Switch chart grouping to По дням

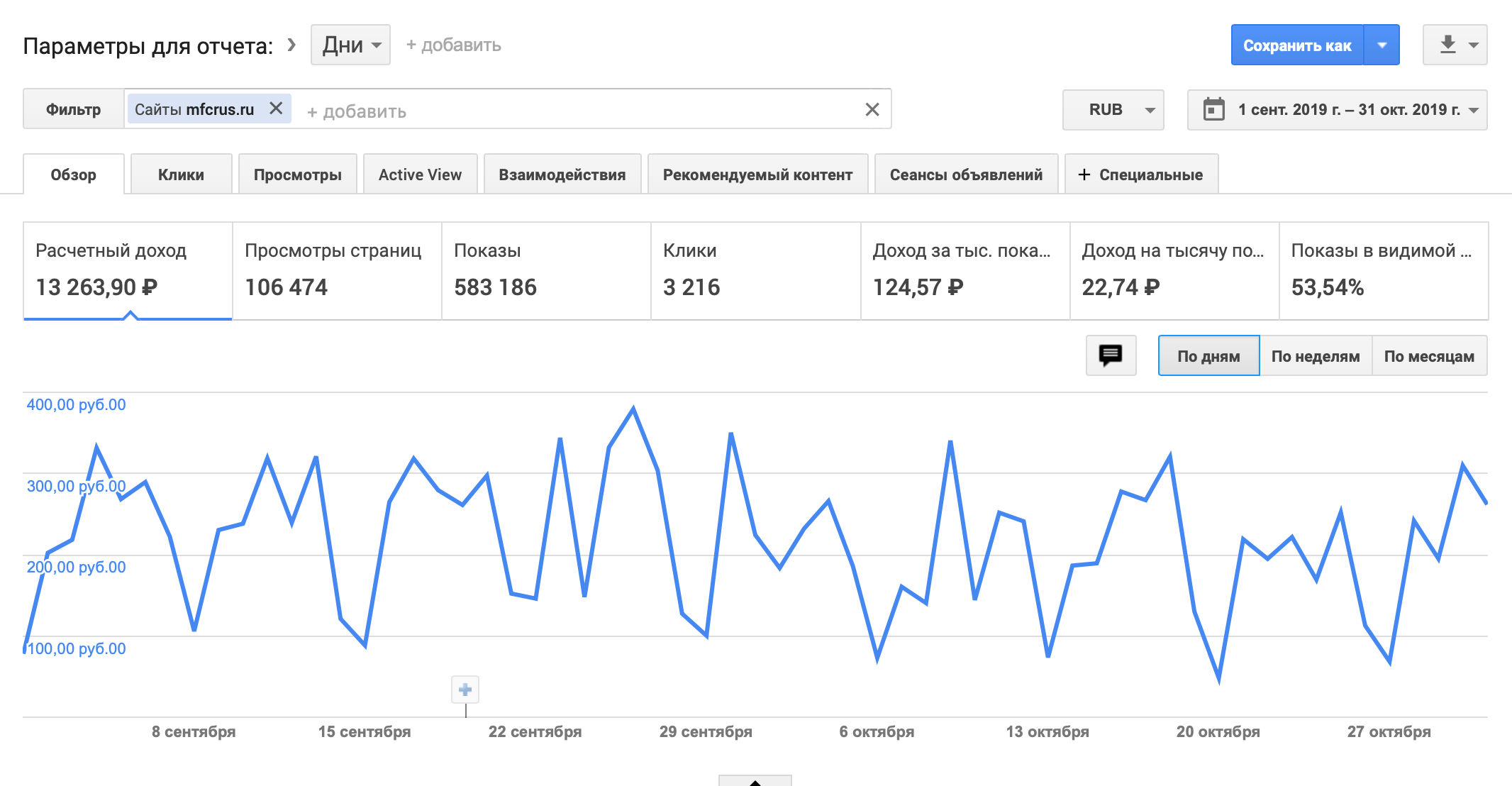(x=1208, y=356)
